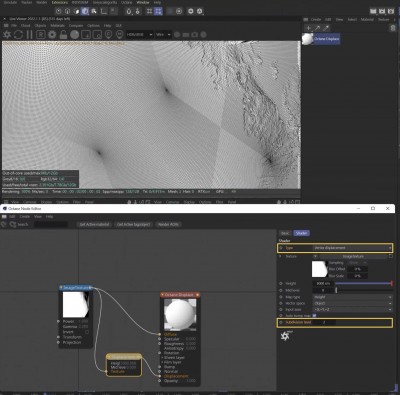Toggle the lock resolution padlock icon
This screenshot has height=395, width=400.
[63, 35]
